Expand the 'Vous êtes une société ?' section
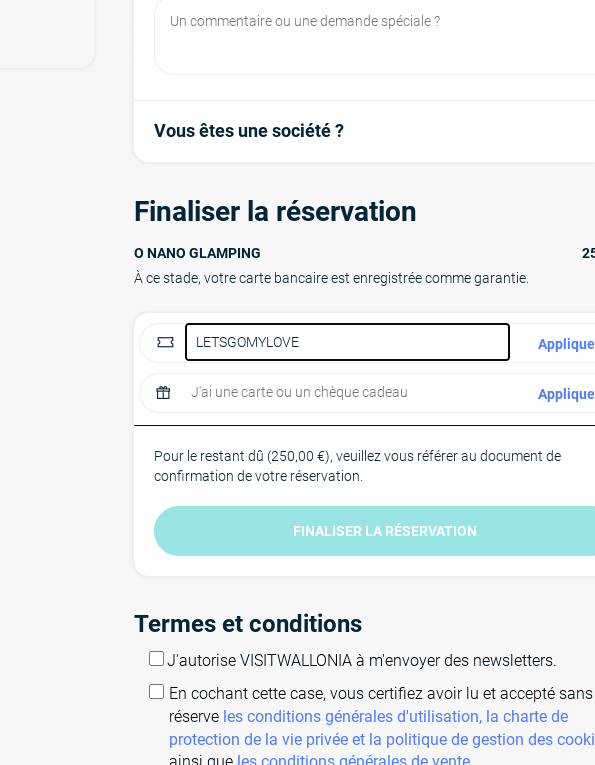Viewport: 595px width, 765px height. click(249, 131)
